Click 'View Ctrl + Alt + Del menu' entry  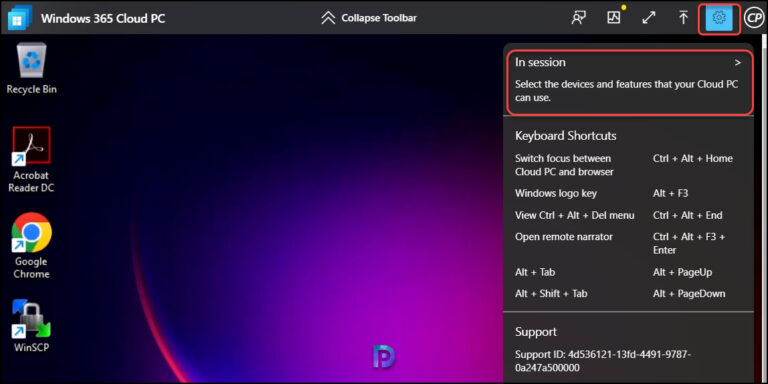(x=575, y=216)
